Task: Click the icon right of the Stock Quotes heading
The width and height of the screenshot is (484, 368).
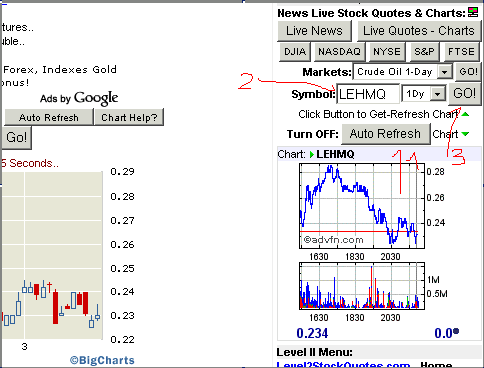Action: [473, 12]
